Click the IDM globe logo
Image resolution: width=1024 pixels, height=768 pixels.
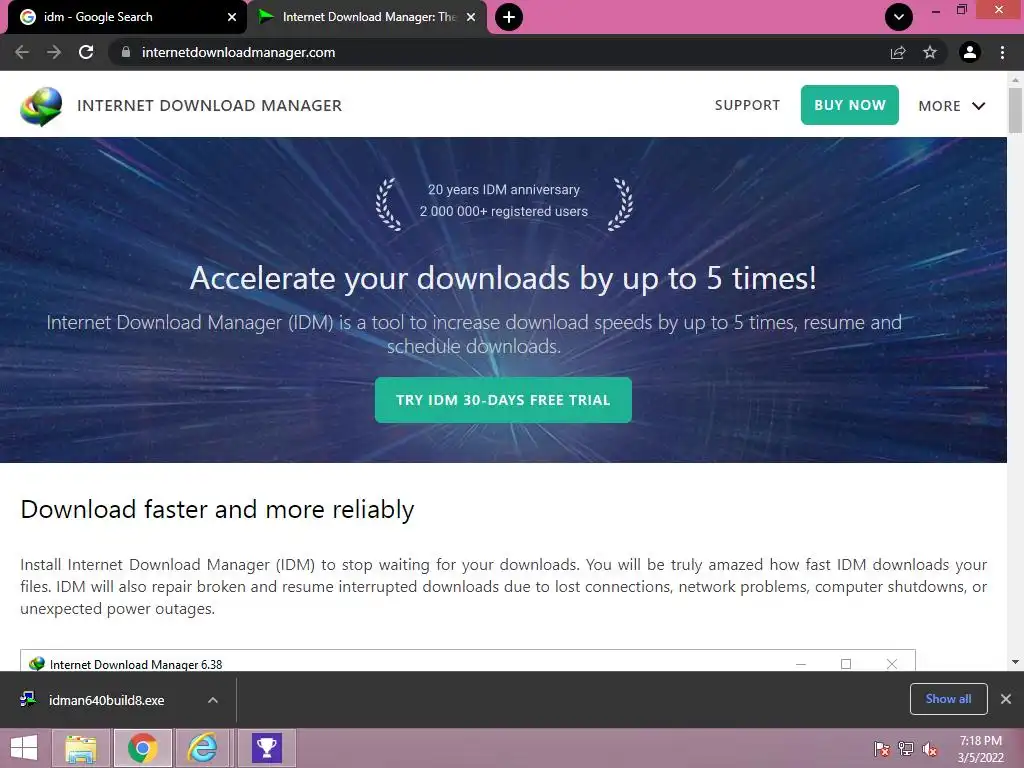41,106
